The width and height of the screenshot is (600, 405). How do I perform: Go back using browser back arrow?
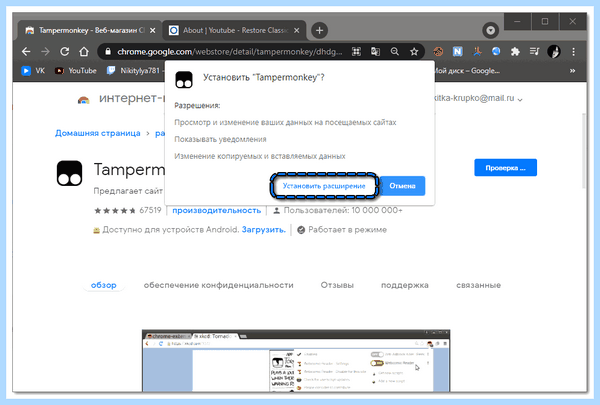26,52
